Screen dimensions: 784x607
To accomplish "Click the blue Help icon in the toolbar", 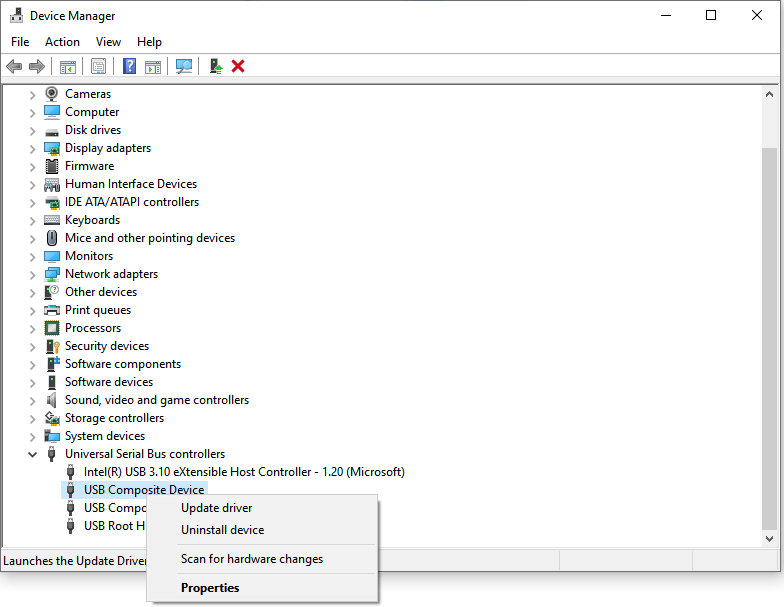I will pos(129,66).
